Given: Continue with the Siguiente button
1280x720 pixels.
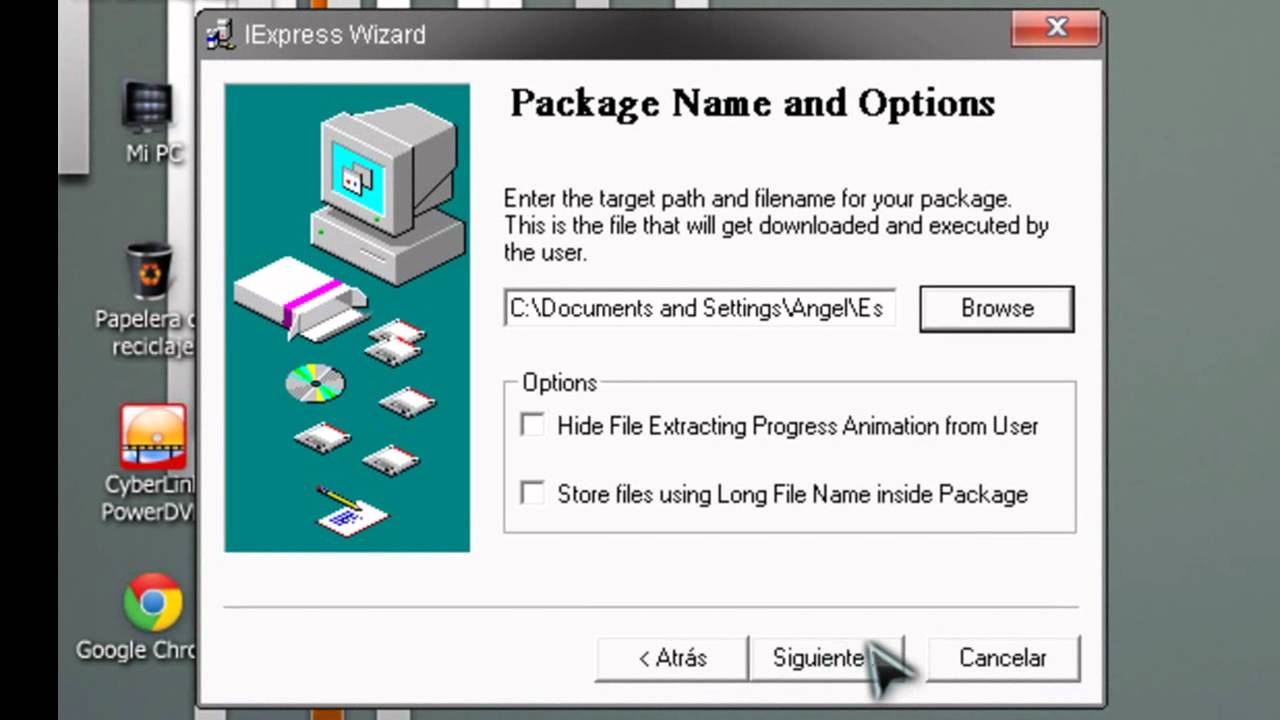Looking at the screenshot, I should 826,658.
